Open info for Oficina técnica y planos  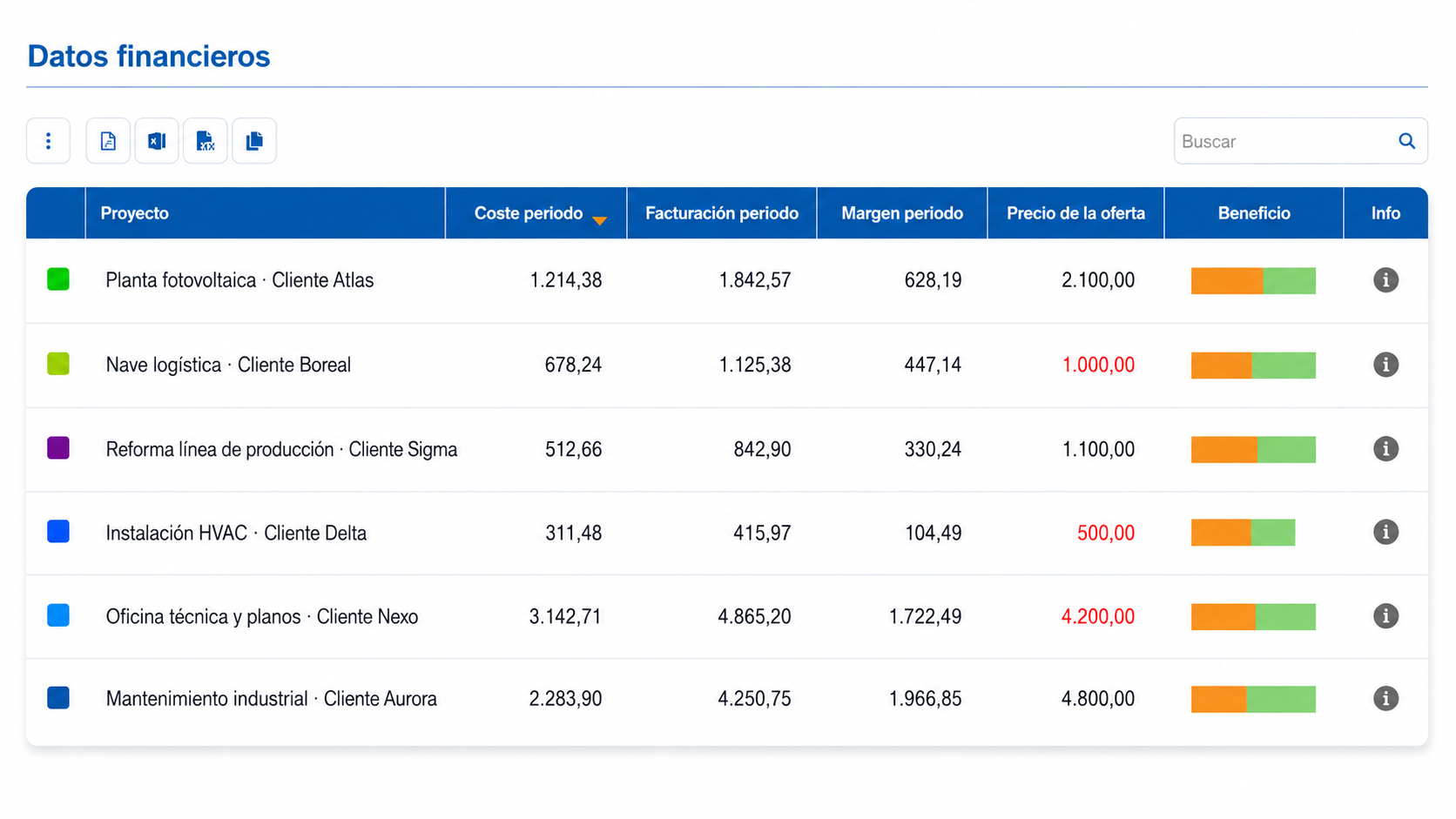coord(1385,616)
